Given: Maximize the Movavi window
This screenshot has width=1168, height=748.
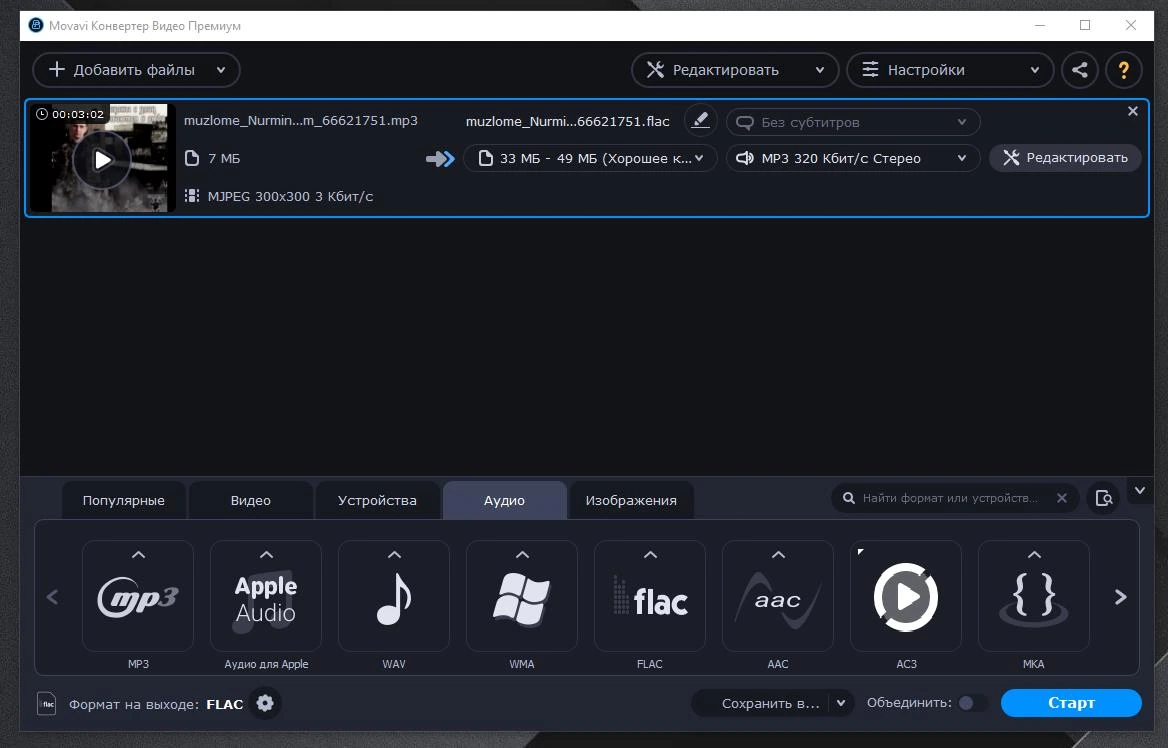Looking at the screenshot, I should point(1085,25).
